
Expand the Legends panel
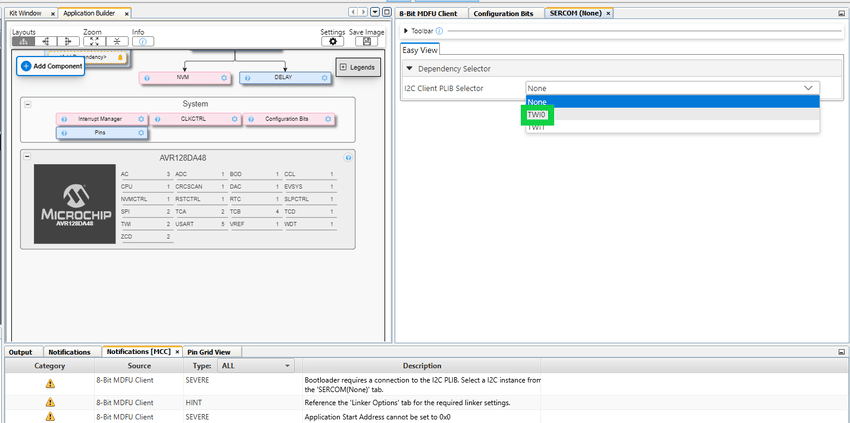[343, 67]
